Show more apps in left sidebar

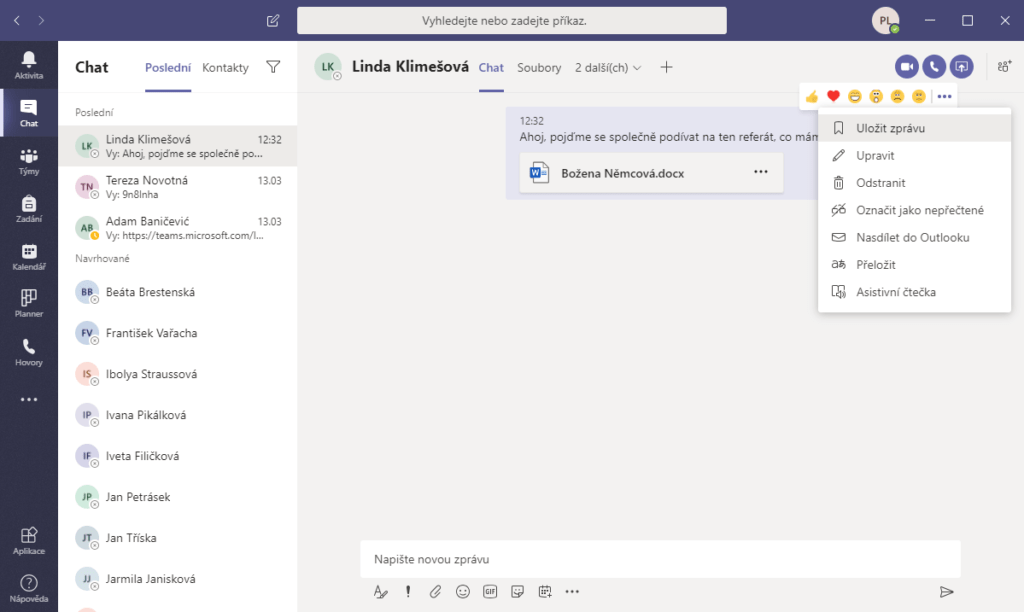coord(29,400)
